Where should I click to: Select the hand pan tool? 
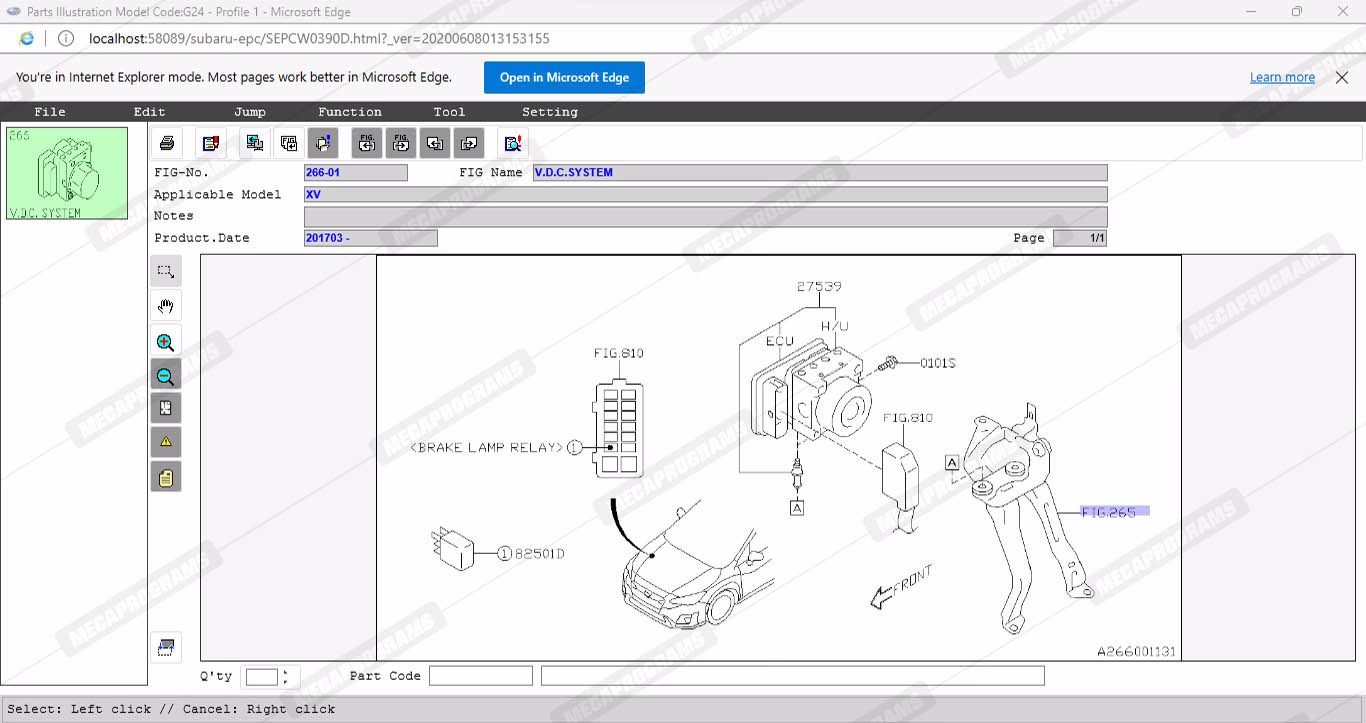[x=166, y=306]
